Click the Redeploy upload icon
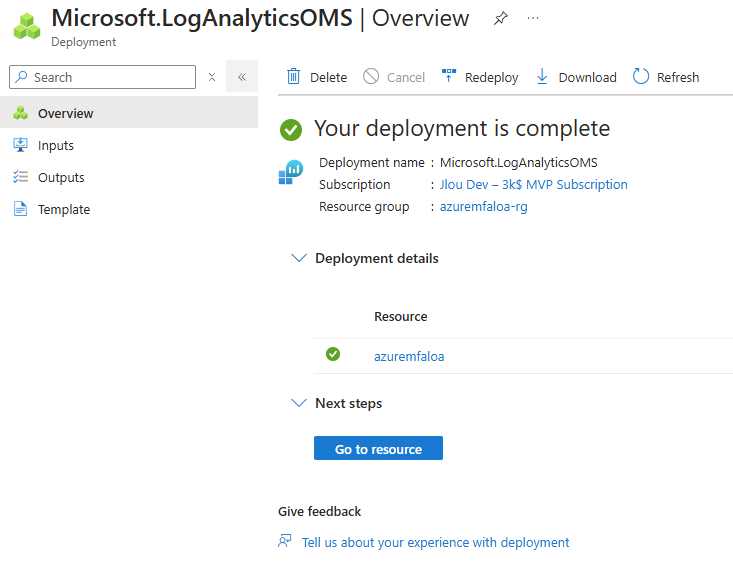 (x=449, y=75)
